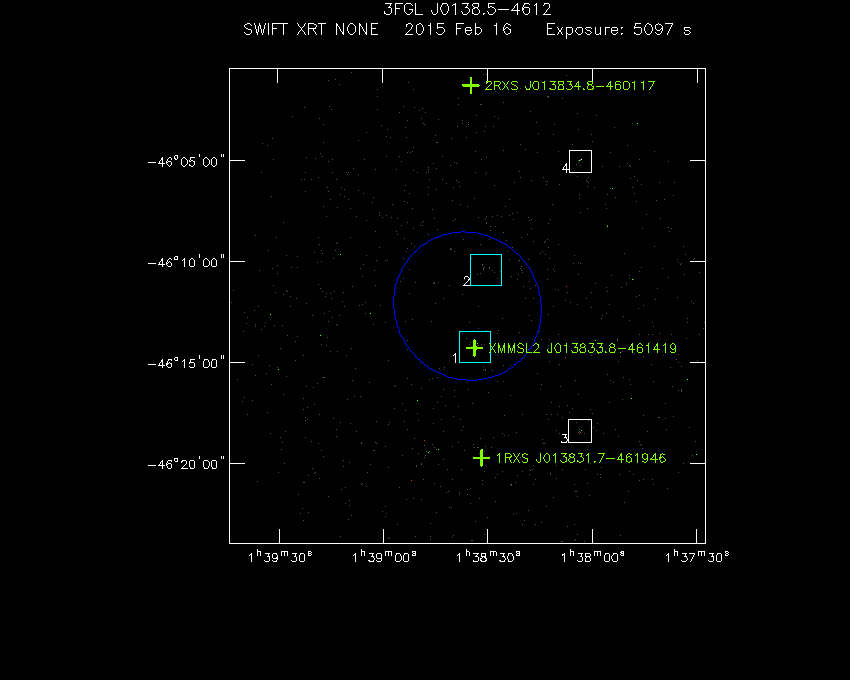Click right ascension label 1h38m00s

[x=593, y=557]
